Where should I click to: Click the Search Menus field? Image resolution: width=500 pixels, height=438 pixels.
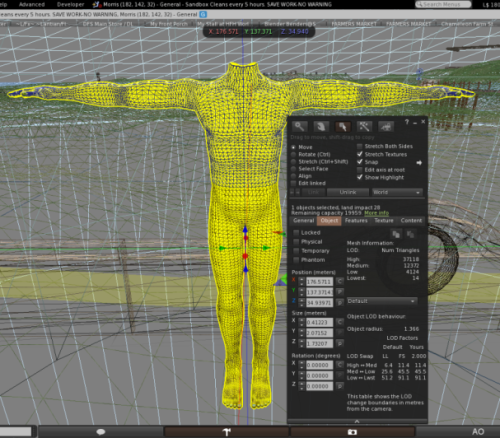tap(443, 4)
